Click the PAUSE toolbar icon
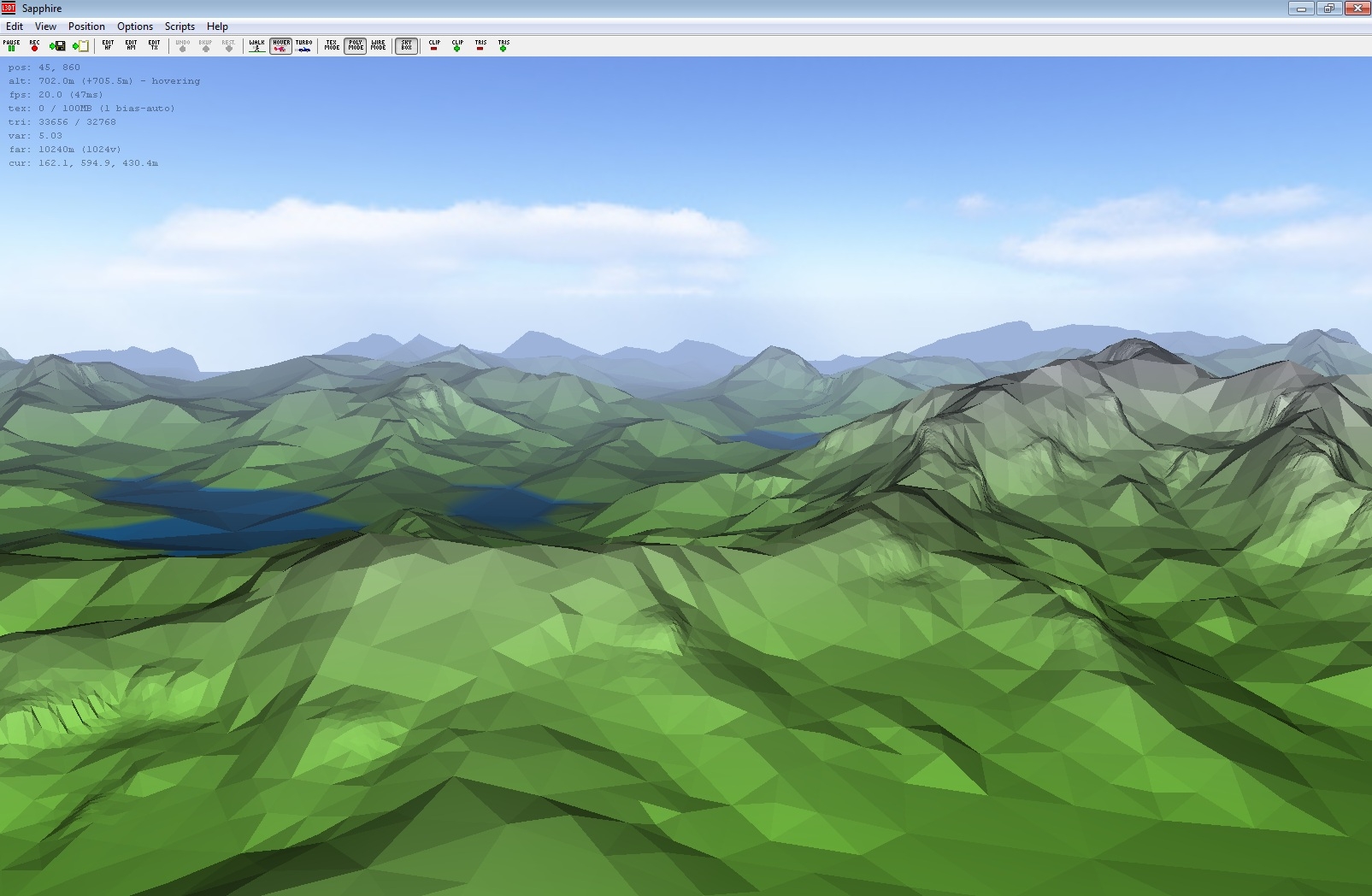This screenshot has width=1372, height=896. pyautogui.click(x=11, y=45)
